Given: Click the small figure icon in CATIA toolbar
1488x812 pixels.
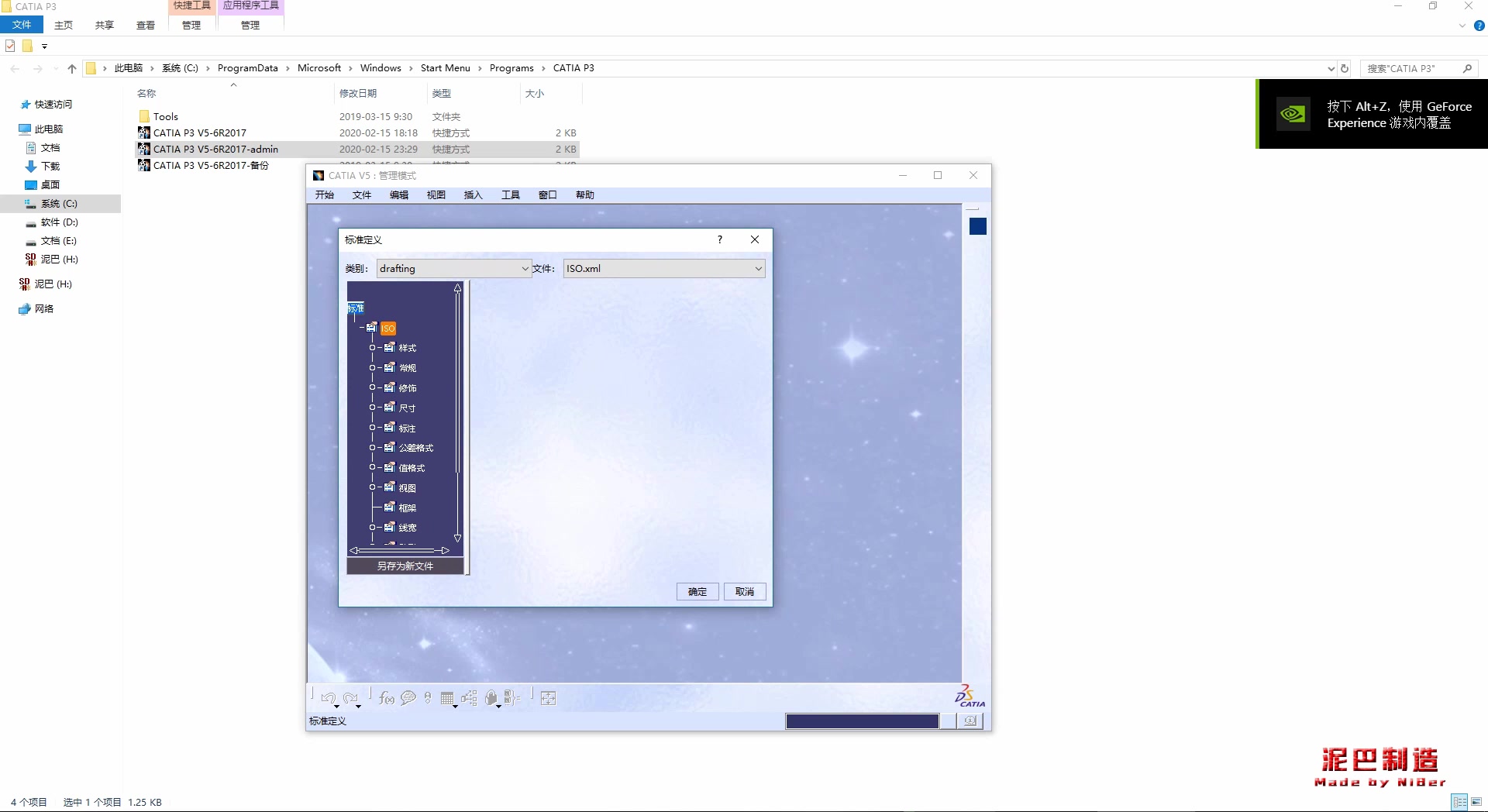Looking at the screenshot, I should tap(428, 698).
